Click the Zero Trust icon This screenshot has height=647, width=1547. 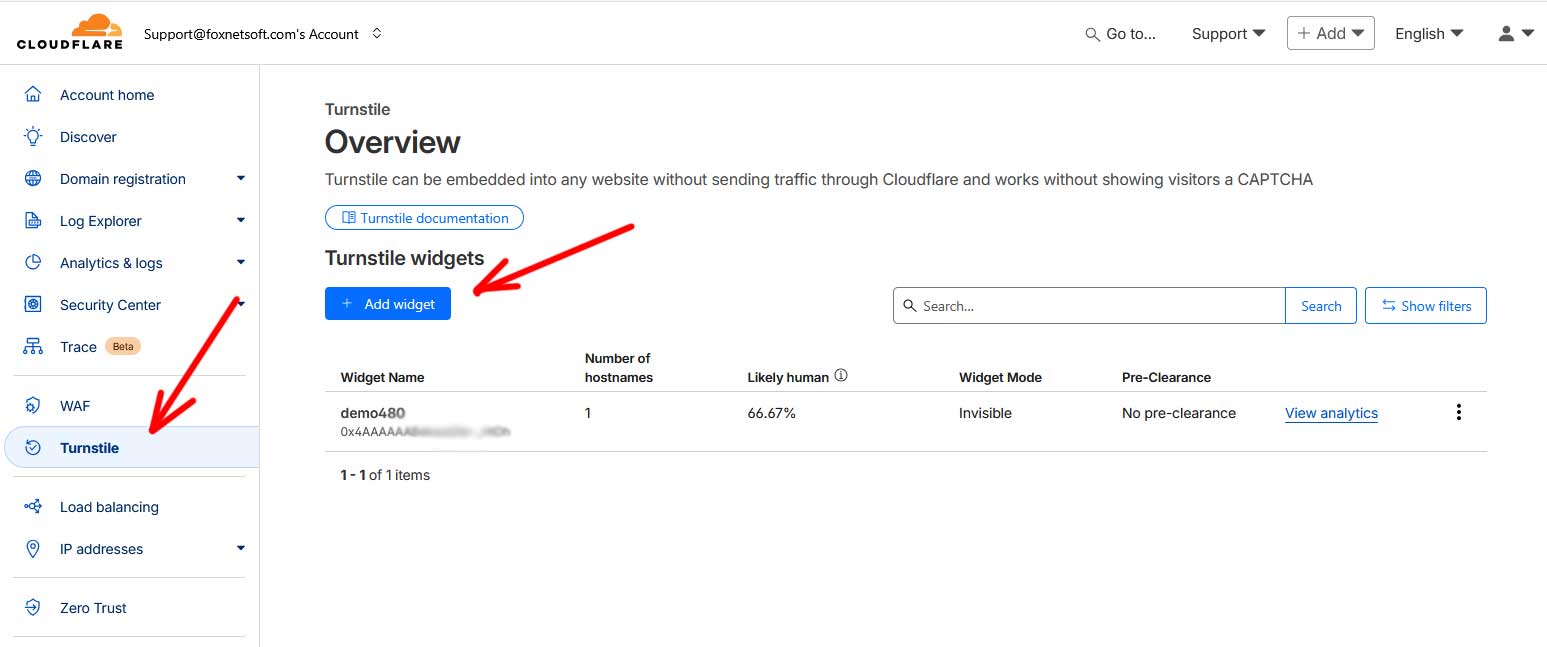point(33,608)
